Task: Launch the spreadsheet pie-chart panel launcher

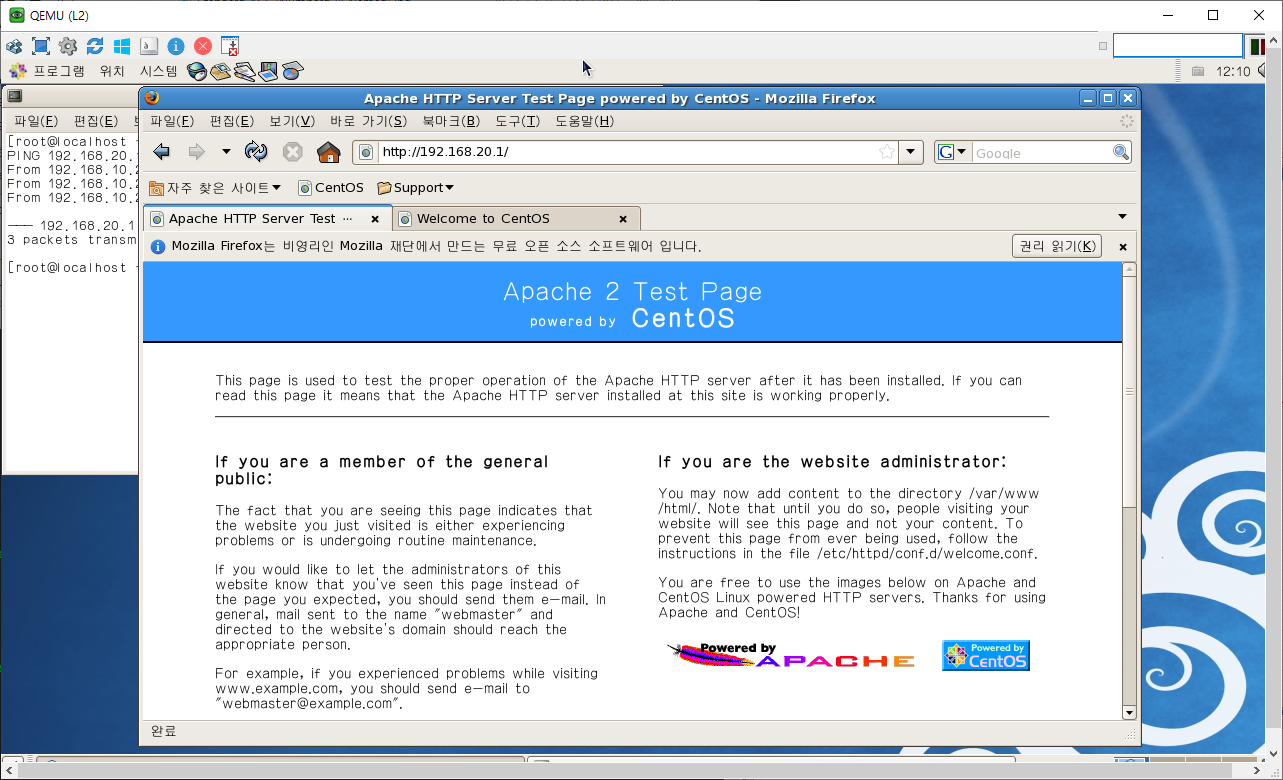Action: (x=292, y=71)
